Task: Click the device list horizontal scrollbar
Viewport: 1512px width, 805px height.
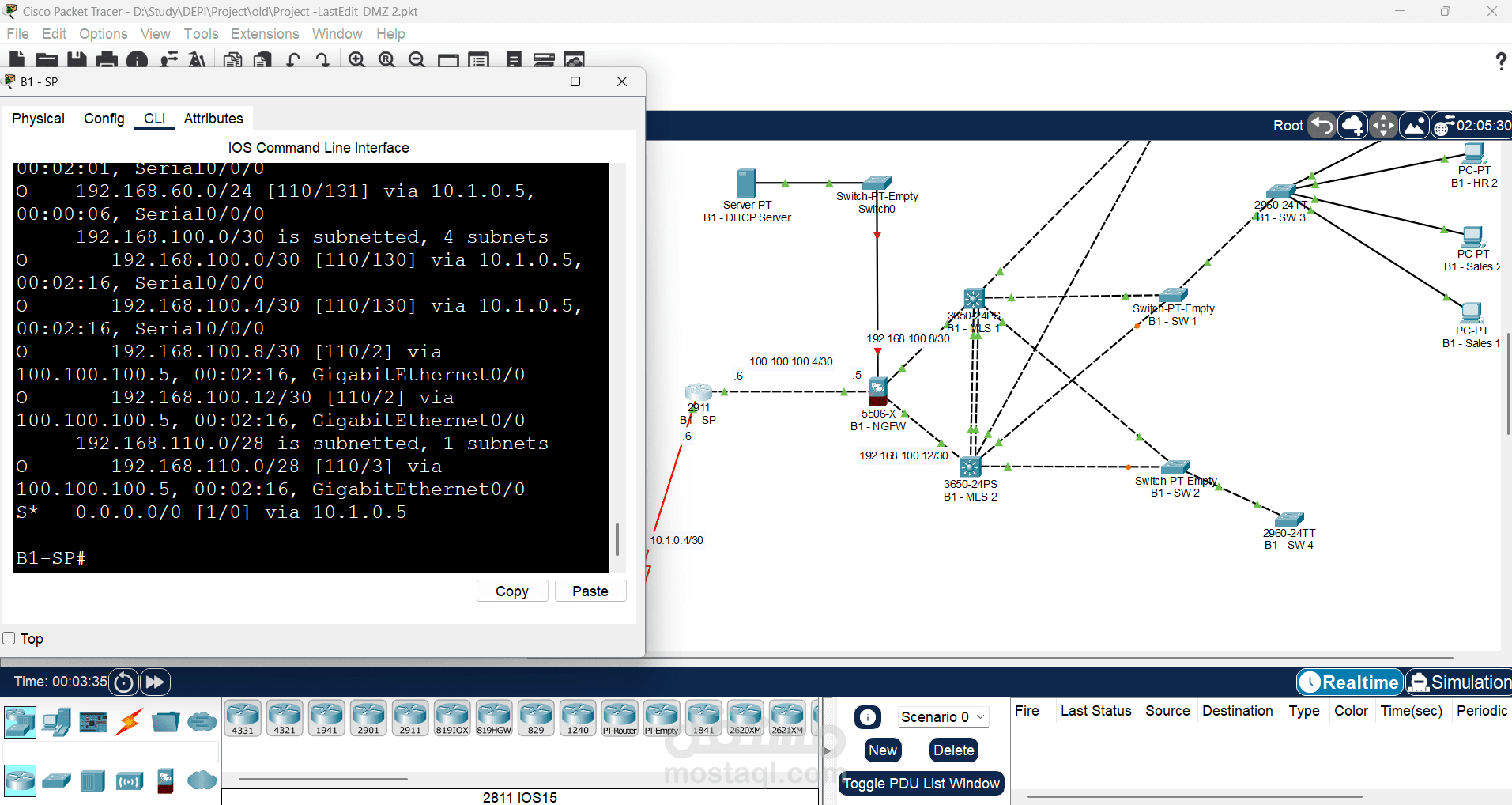Action: click(x=322, y=779)
